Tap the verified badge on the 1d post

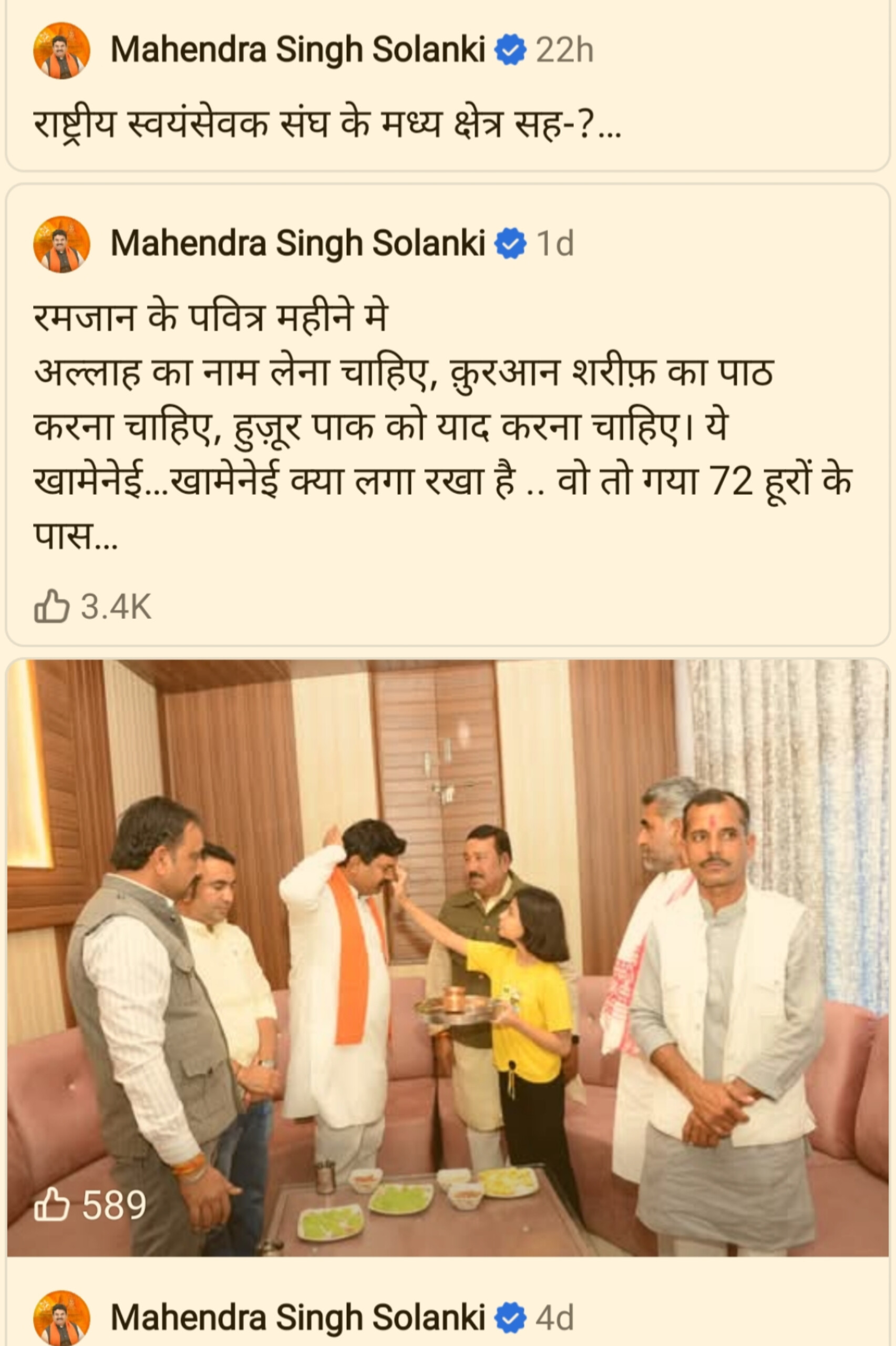click(510, 244)
